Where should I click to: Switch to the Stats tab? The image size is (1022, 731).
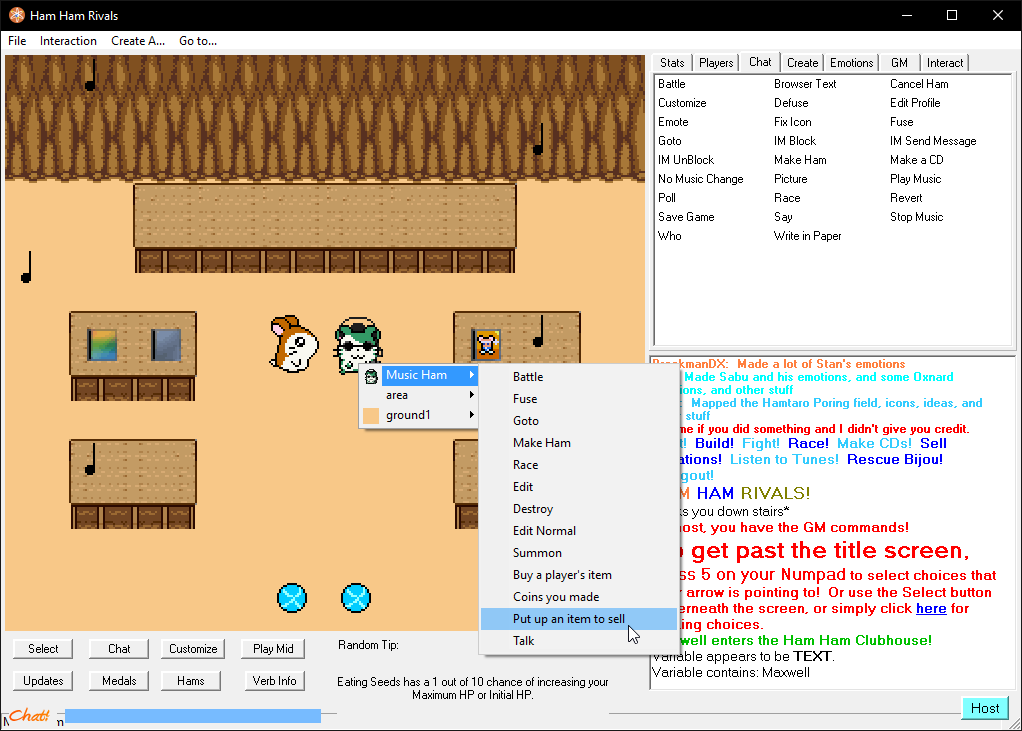click(672, 63)
